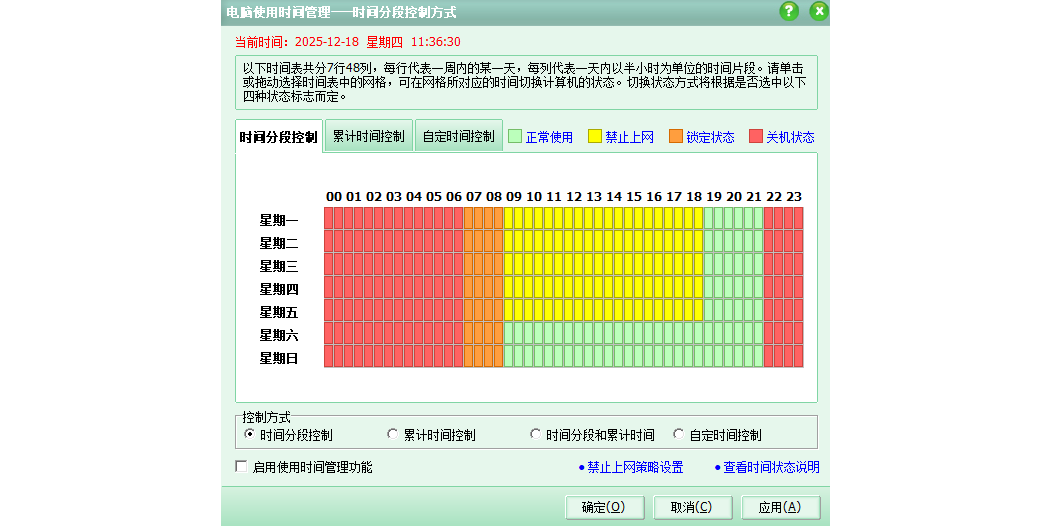Select the red 关机状态 status swatch
1052x526 pixels.
click(x=756, y=137)
